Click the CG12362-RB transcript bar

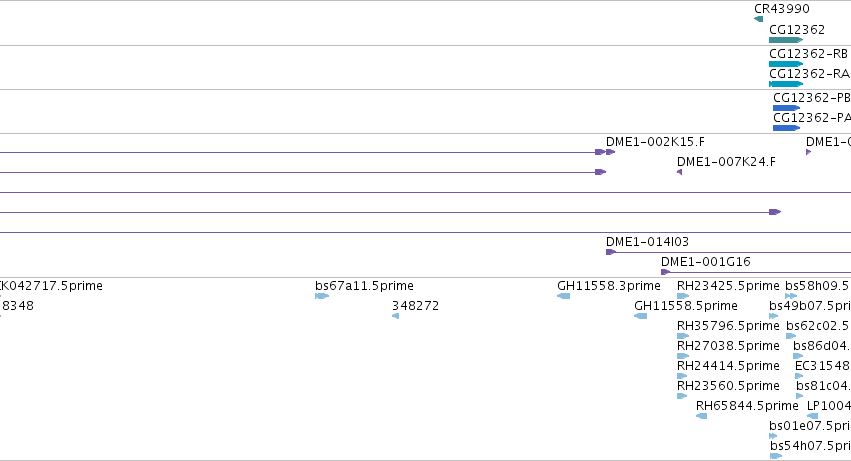coord(786,64)
